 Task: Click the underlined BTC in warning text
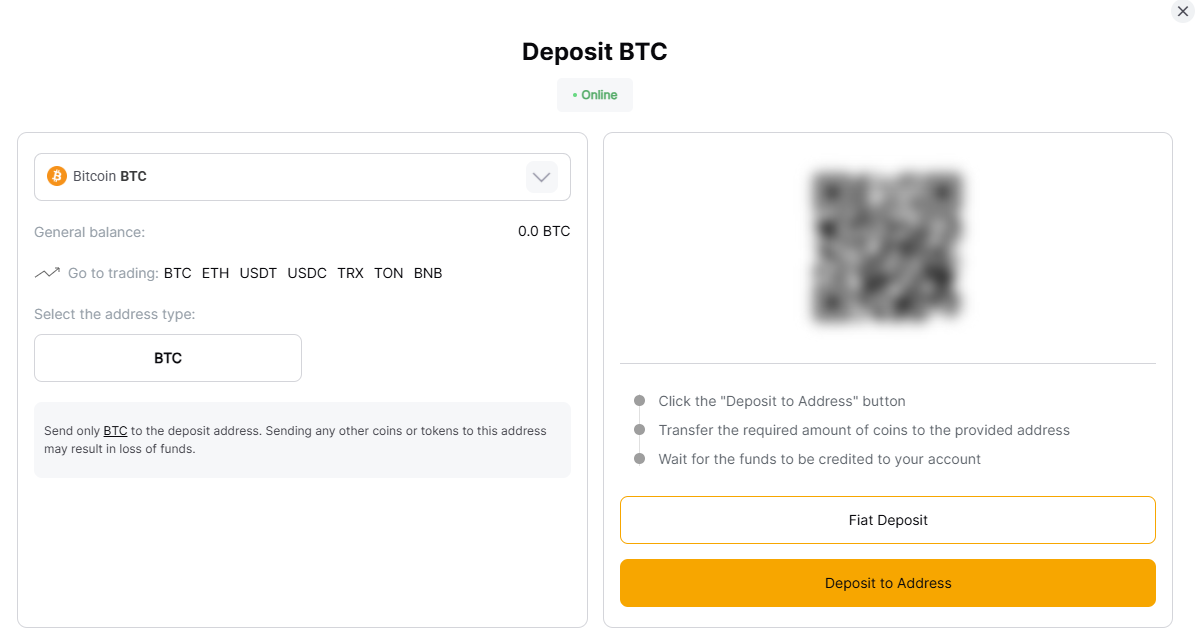(x=115, y=431)
